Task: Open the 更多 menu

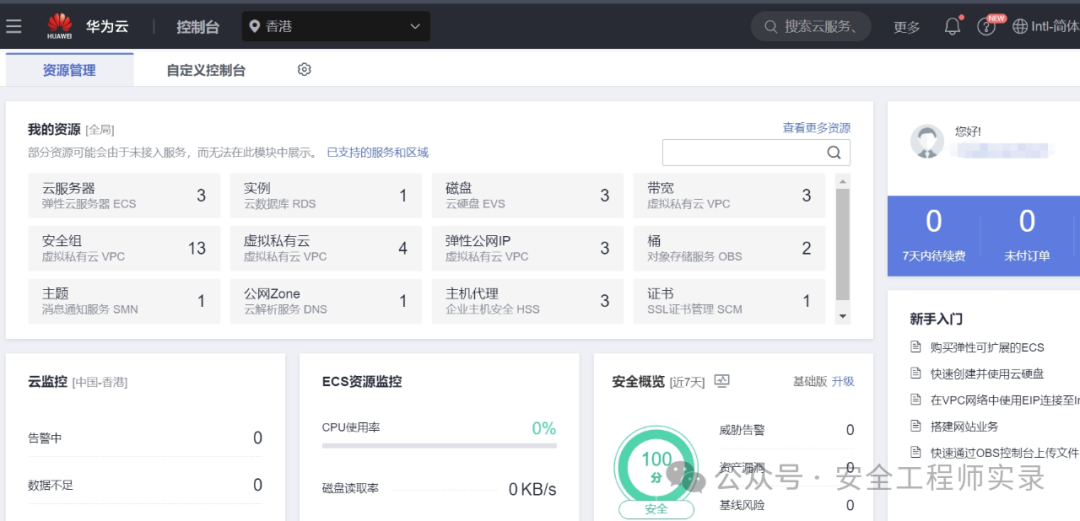Action: (x=906, y=27)
